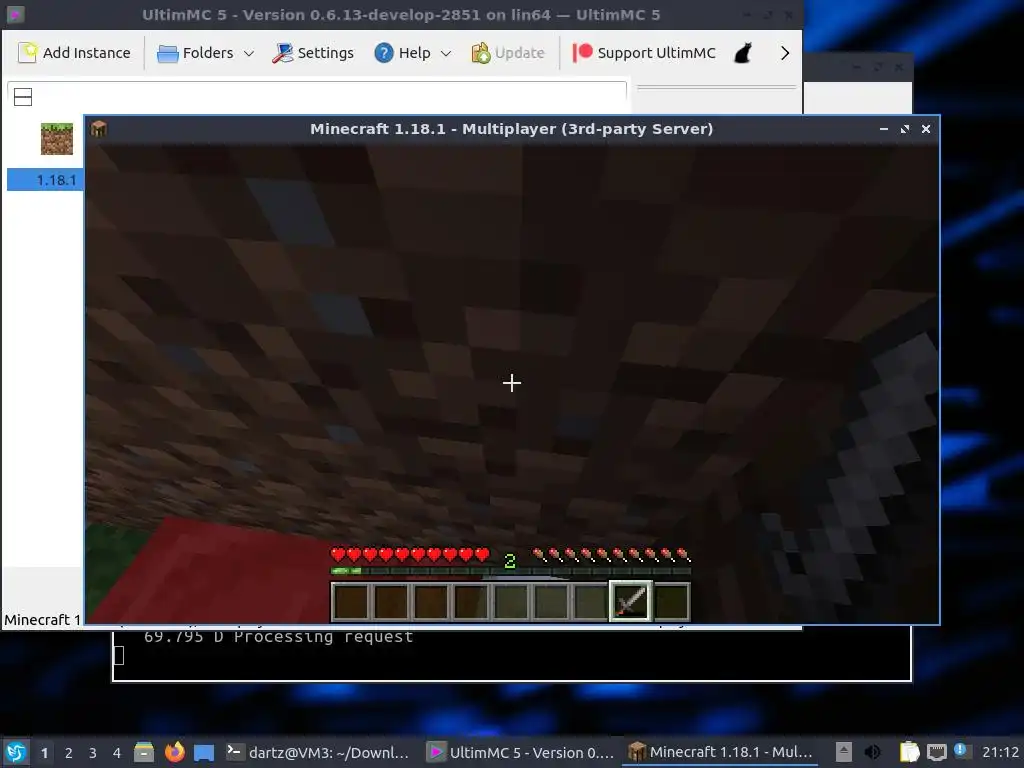
Task: Click the update notification tray icon
Action: click(x=961, y=750)
